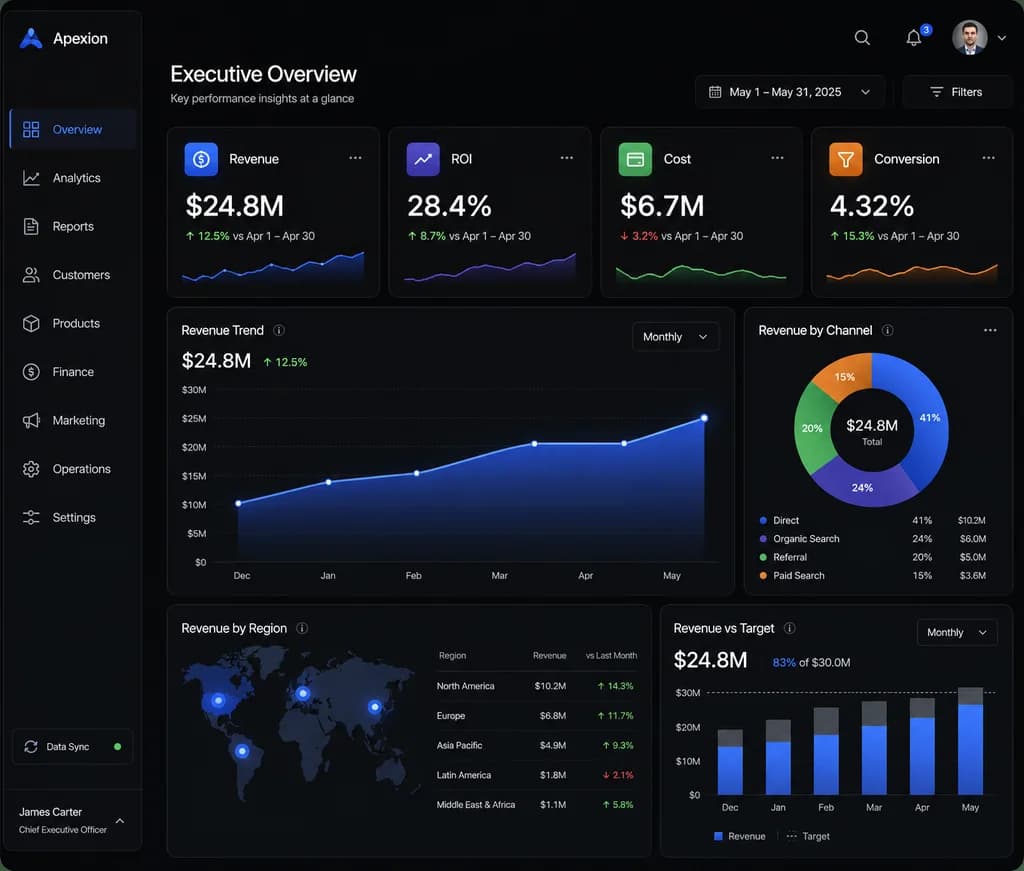Click the Data Sync refresh icon
Screen dimensions: 1024x871
coord(31,746)
